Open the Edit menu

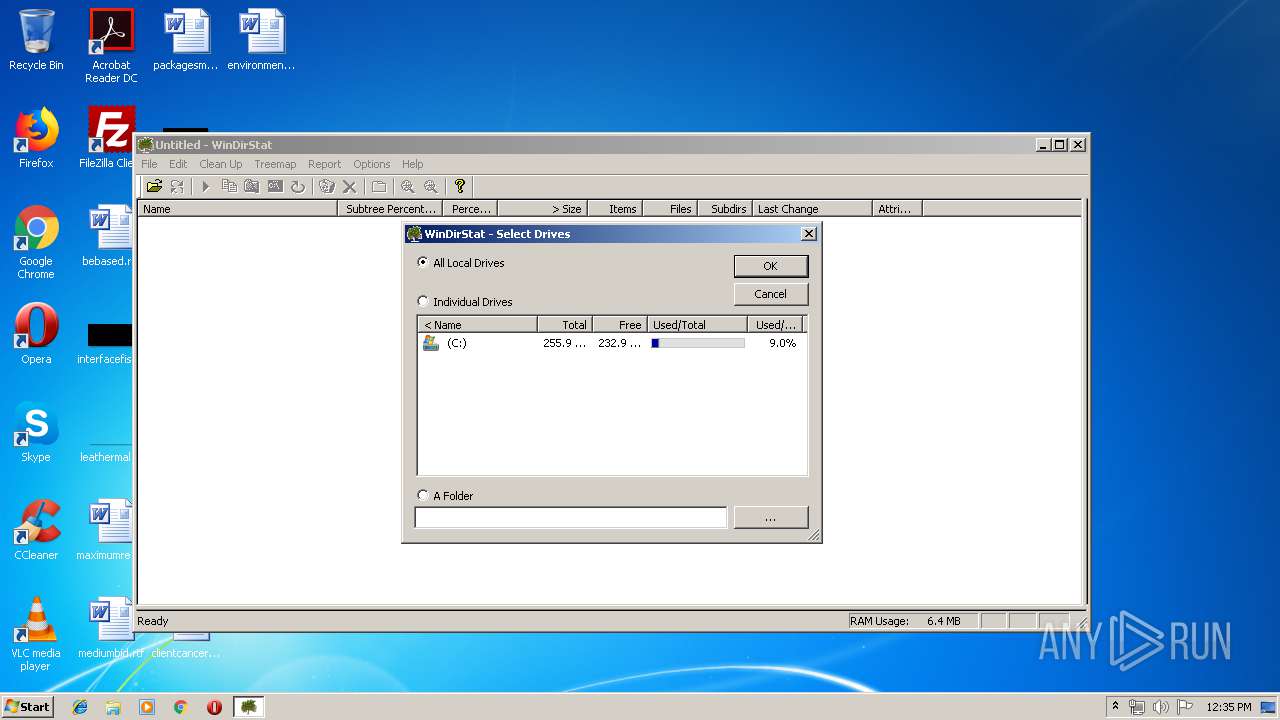click(x=178, y=164)
